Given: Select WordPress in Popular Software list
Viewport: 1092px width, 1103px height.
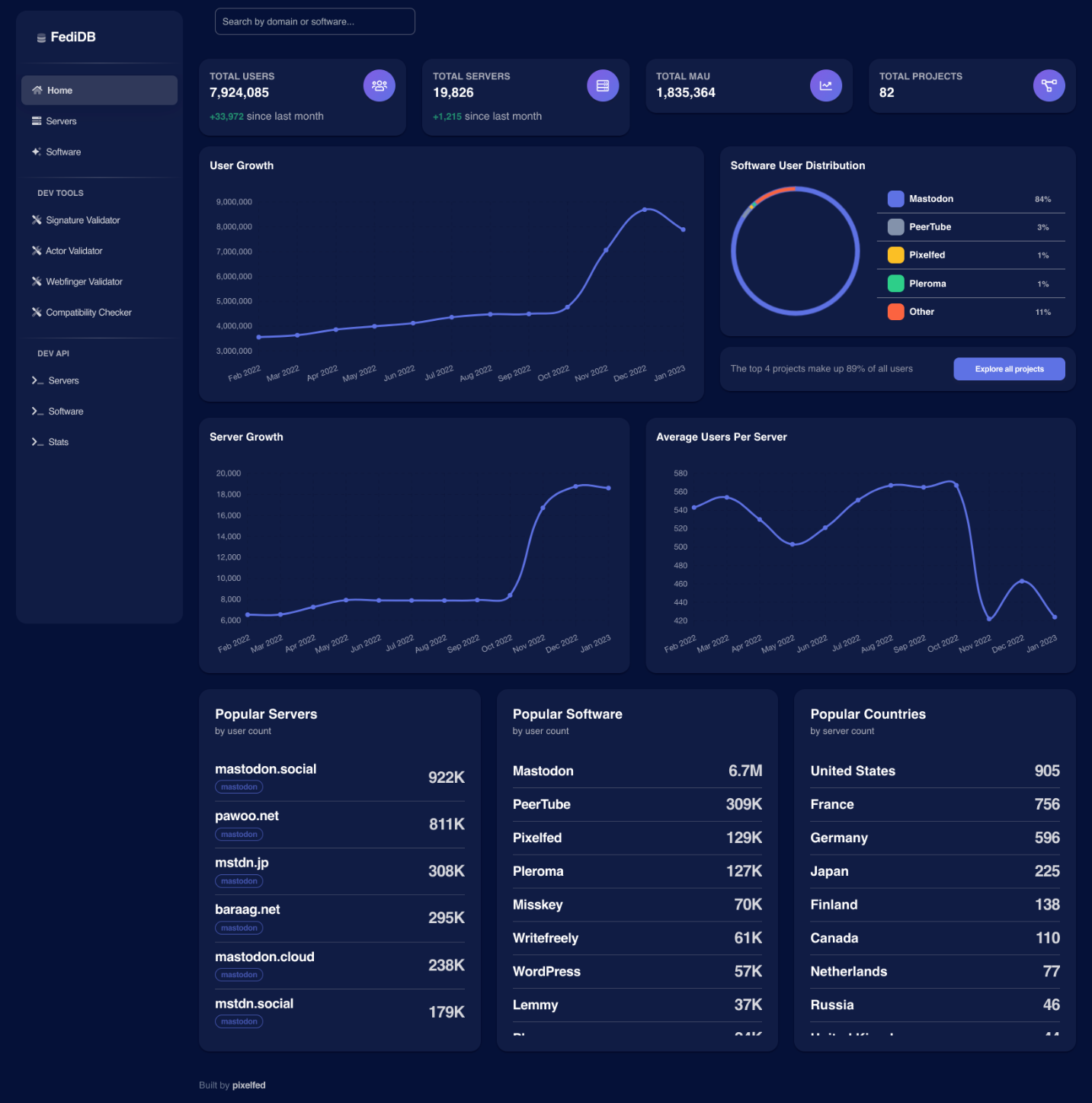Looking at the screenshot, I should pyautogui.click(x=637, y=972).
